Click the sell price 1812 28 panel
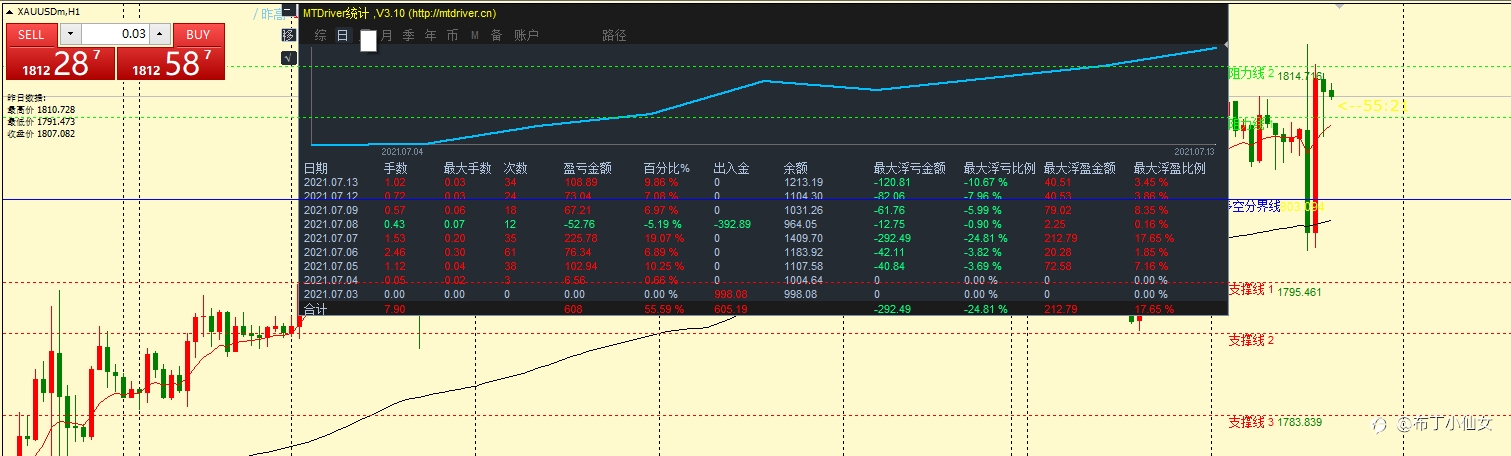 (61, 63)
